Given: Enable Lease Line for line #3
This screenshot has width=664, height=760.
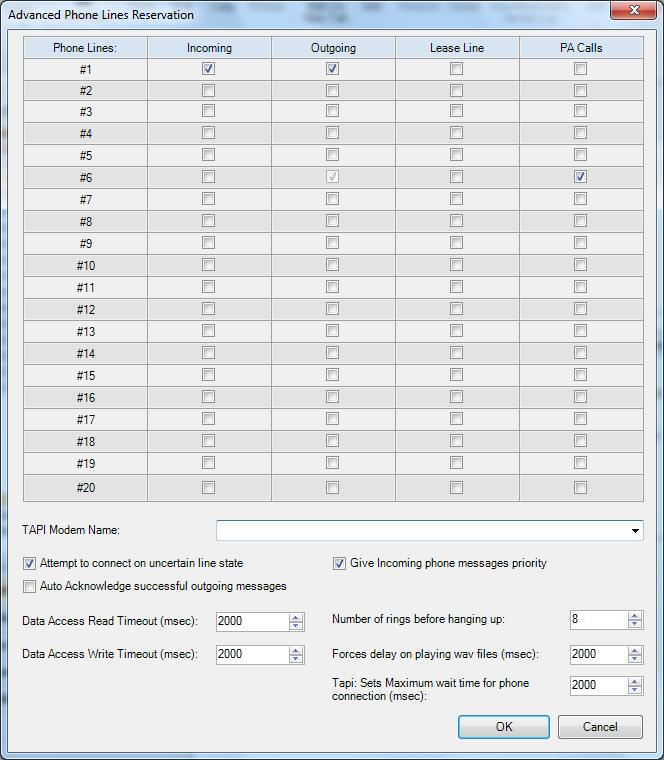Looking at the screenshot, I should coord(456,112).
